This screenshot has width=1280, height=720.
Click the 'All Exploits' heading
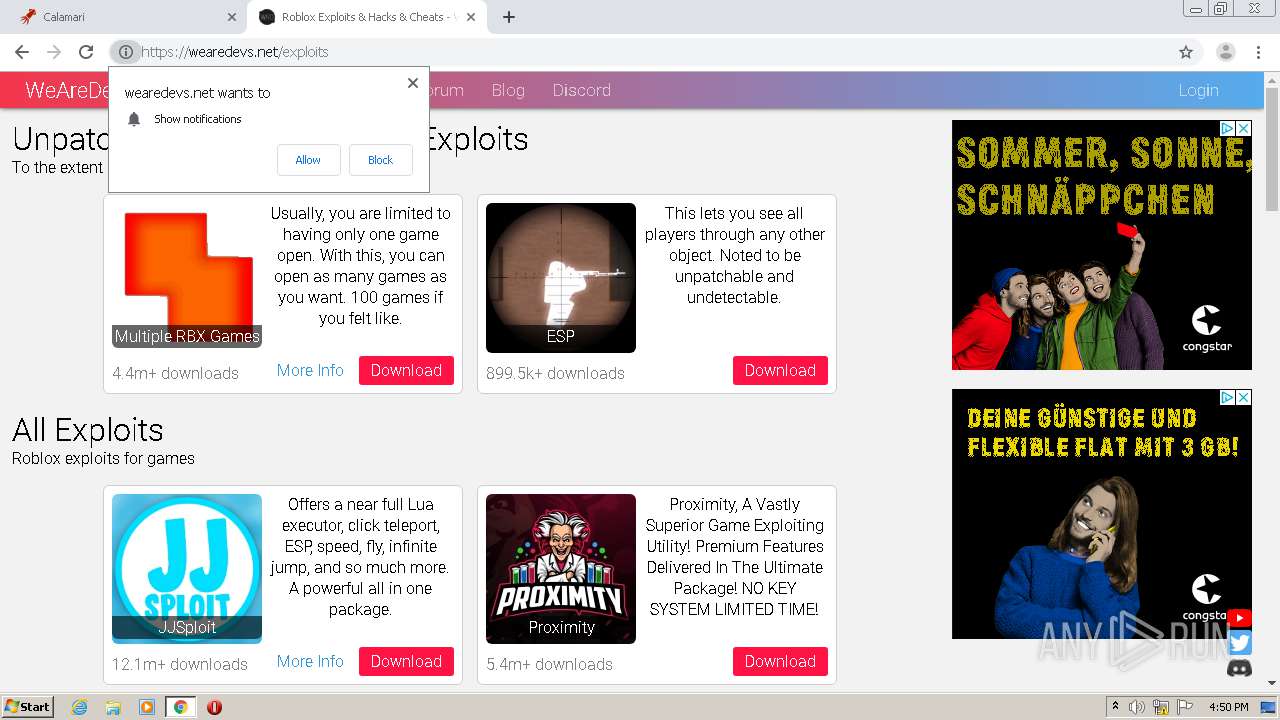[88, 430]
